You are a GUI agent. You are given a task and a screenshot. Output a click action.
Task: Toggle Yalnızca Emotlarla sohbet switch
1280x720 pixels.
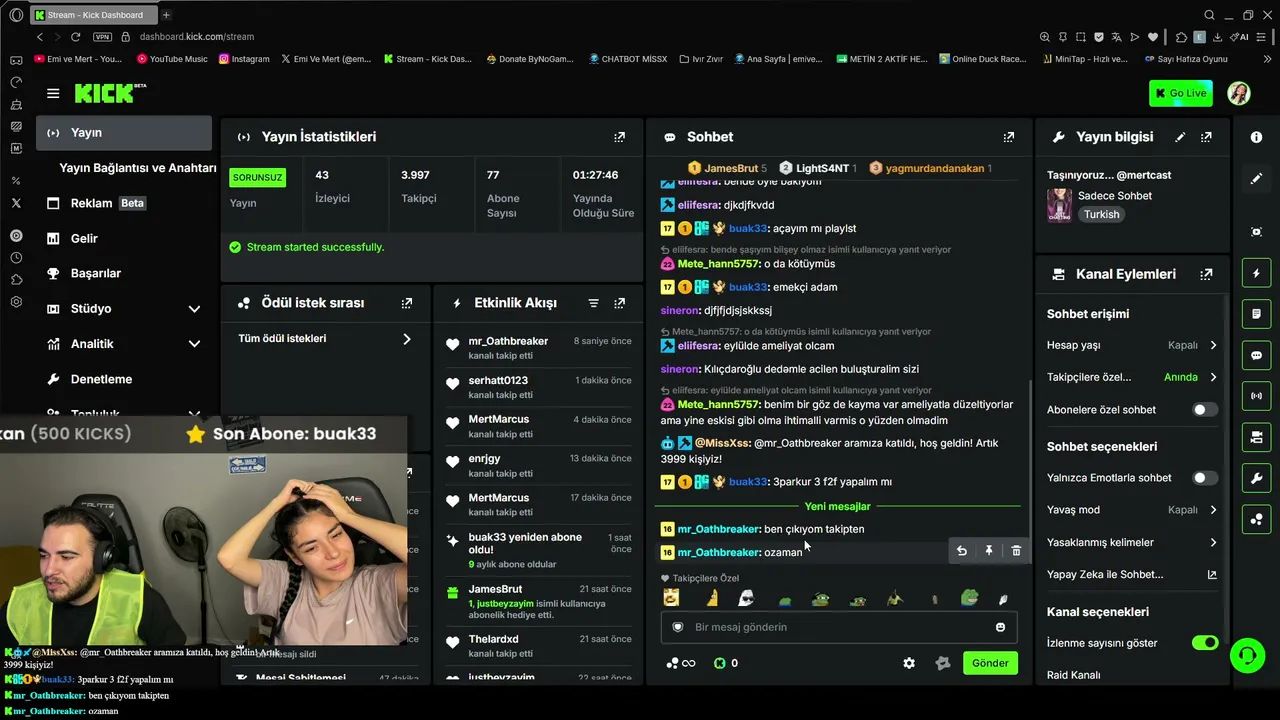tap(1205, 478)
